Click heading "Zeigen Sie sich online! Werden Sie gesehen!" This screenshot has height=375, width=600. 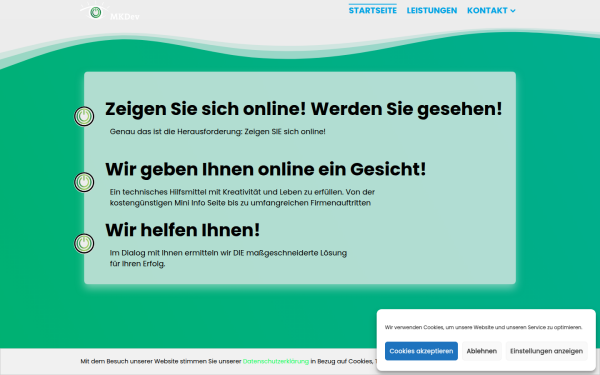[x=303, y=109]
